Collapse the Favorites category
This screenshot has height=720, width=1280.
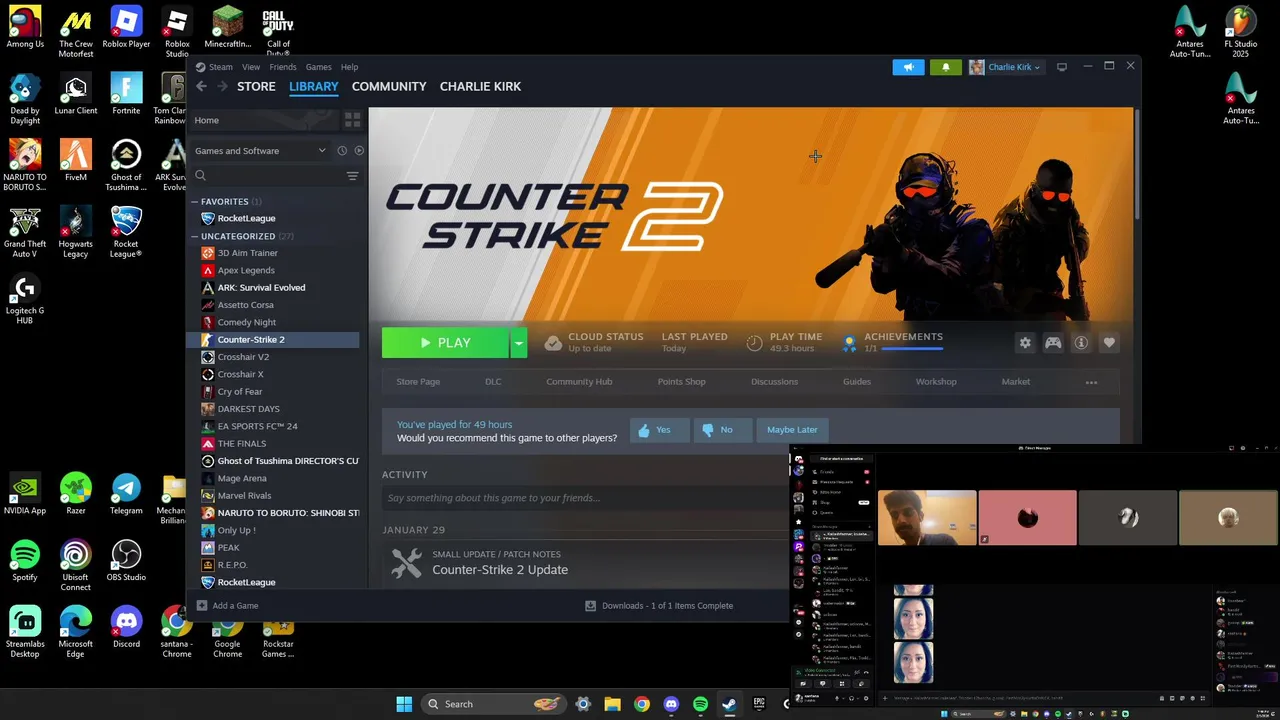195,202
